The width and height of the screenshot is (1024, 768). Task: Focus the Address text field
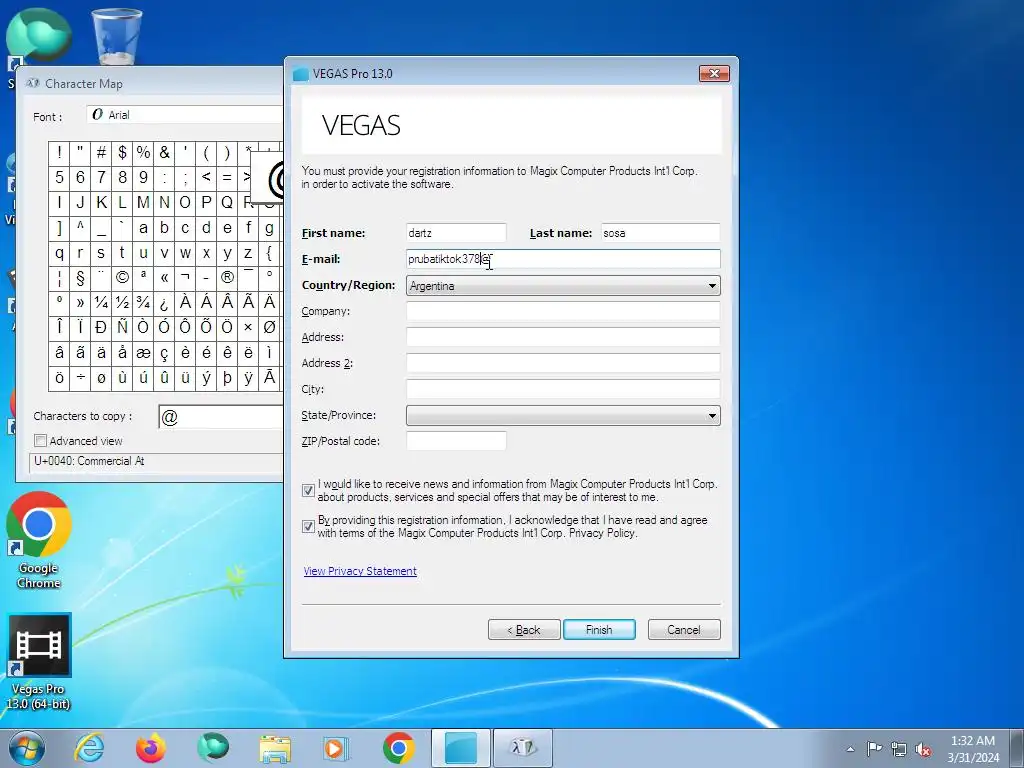[563, 337]
